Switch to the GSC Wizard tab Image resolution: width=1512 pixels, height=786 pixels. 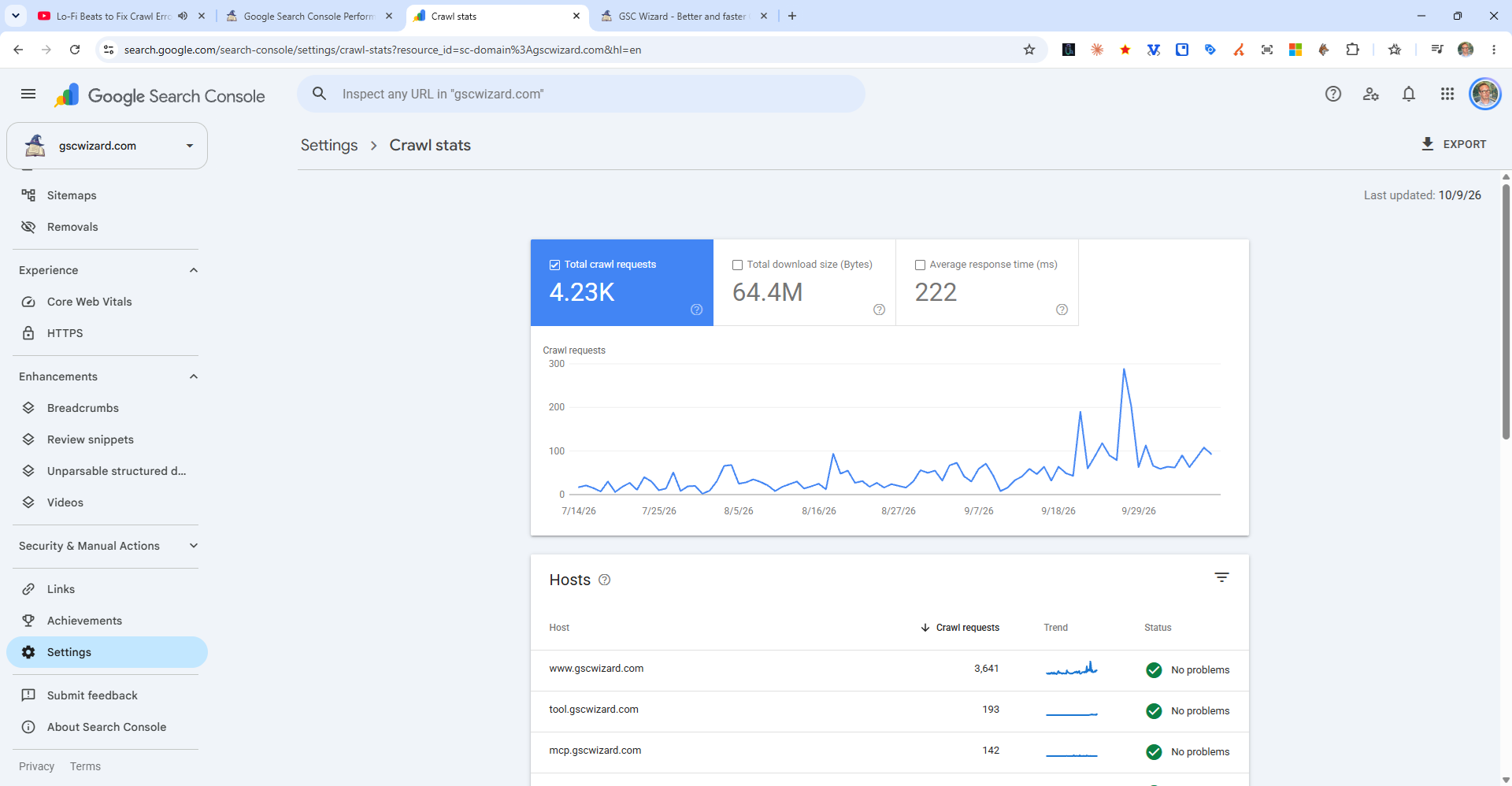click(x=684, y=16)
